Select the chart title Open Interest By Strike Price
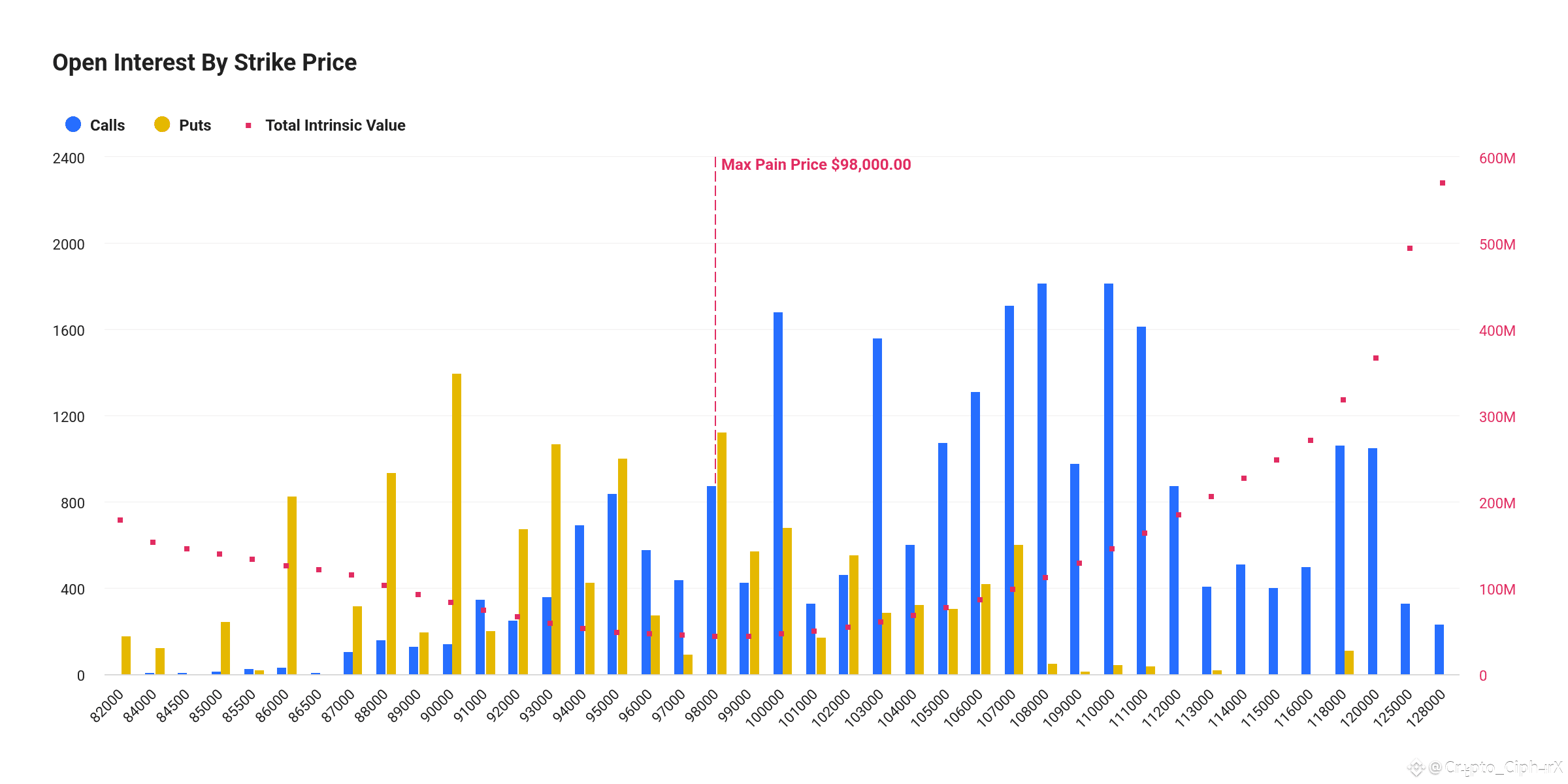Image resolution: width=1568 pixels, height=784 pixels. tap(204, 62)
